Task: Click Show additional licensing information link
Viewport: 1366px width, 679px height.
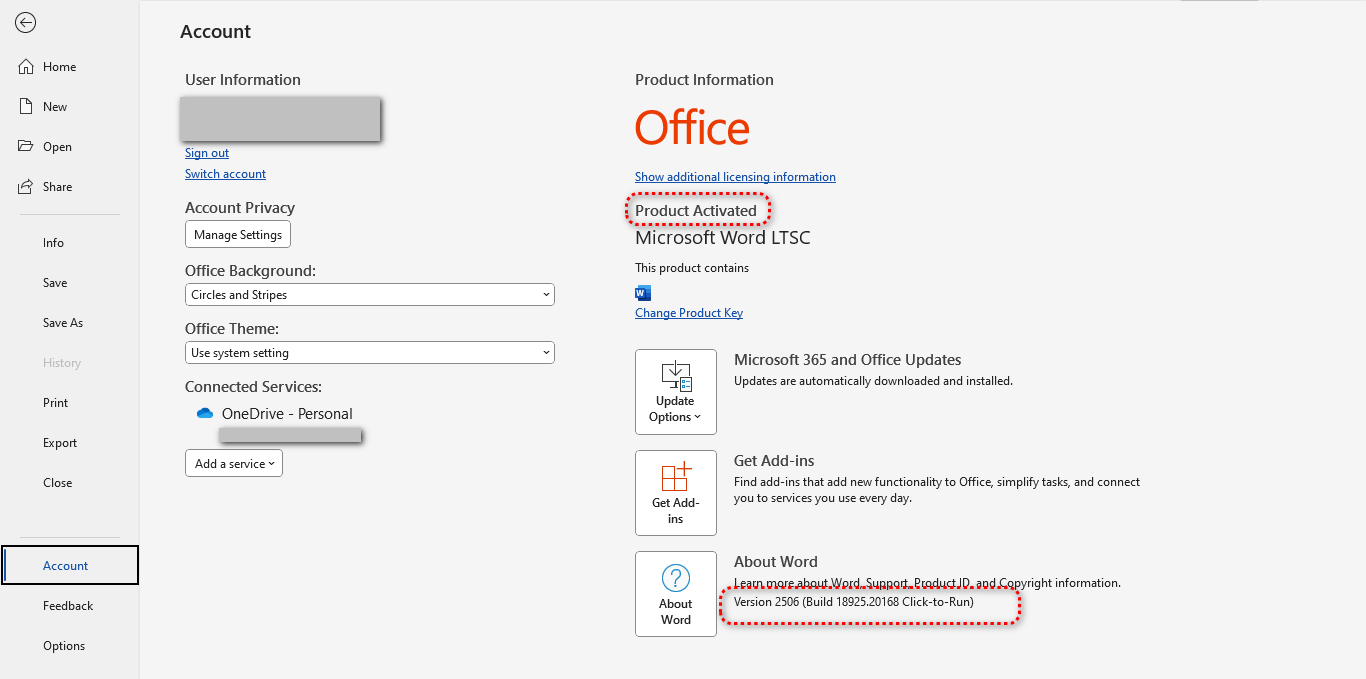Action: (x=735, y=177)
